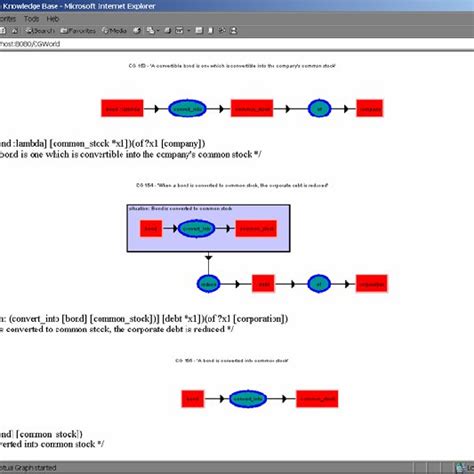
Task: Click the Print icon in toolbar
Action: pos(168,31)
